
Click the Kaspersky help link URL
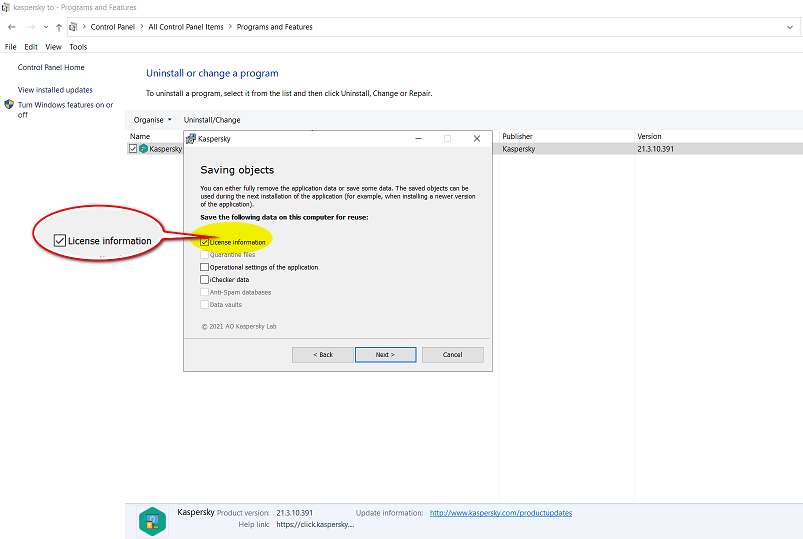(x=315, y=524)
